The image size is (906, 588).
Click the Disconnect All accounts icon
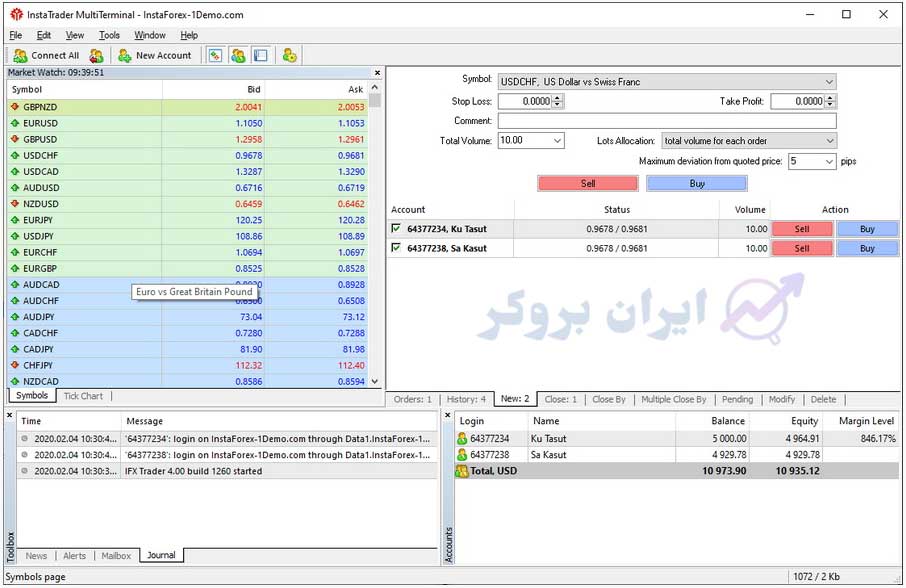point(96,55)
